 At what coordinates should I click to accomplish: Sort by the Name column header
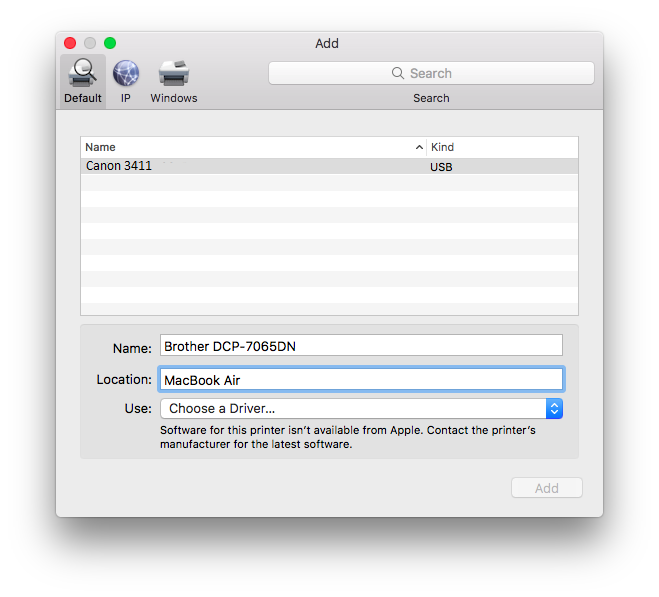pos(253,147)
